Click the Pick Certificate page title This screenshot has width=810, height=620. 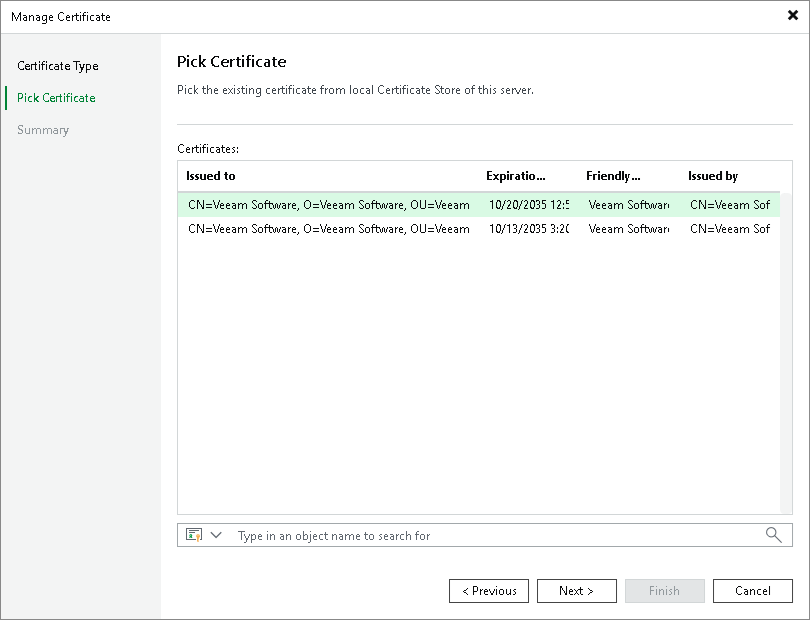231,61
